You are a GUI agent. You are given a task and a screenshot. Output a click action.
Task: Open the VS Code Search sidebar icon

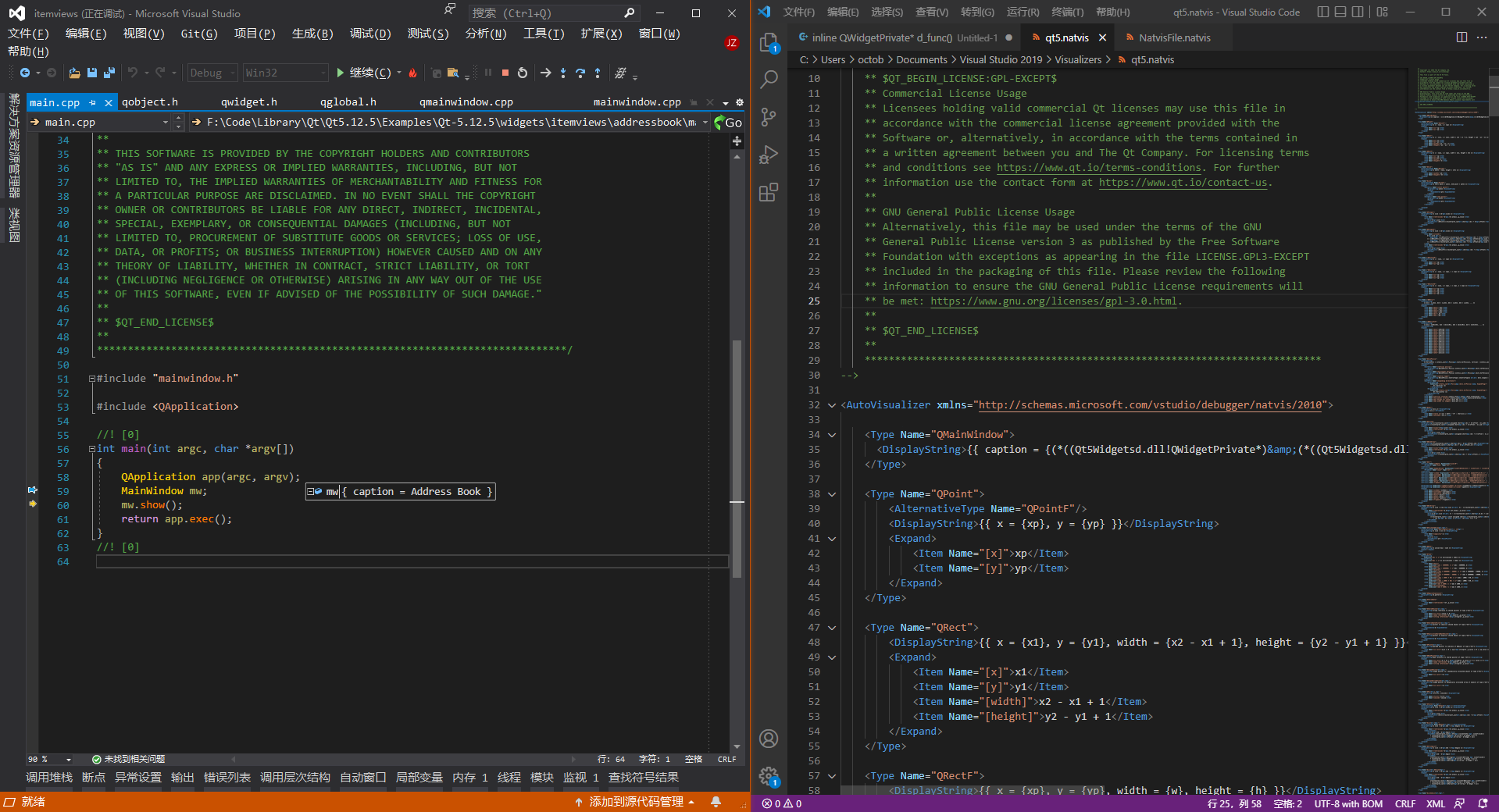tap(769, 79)
